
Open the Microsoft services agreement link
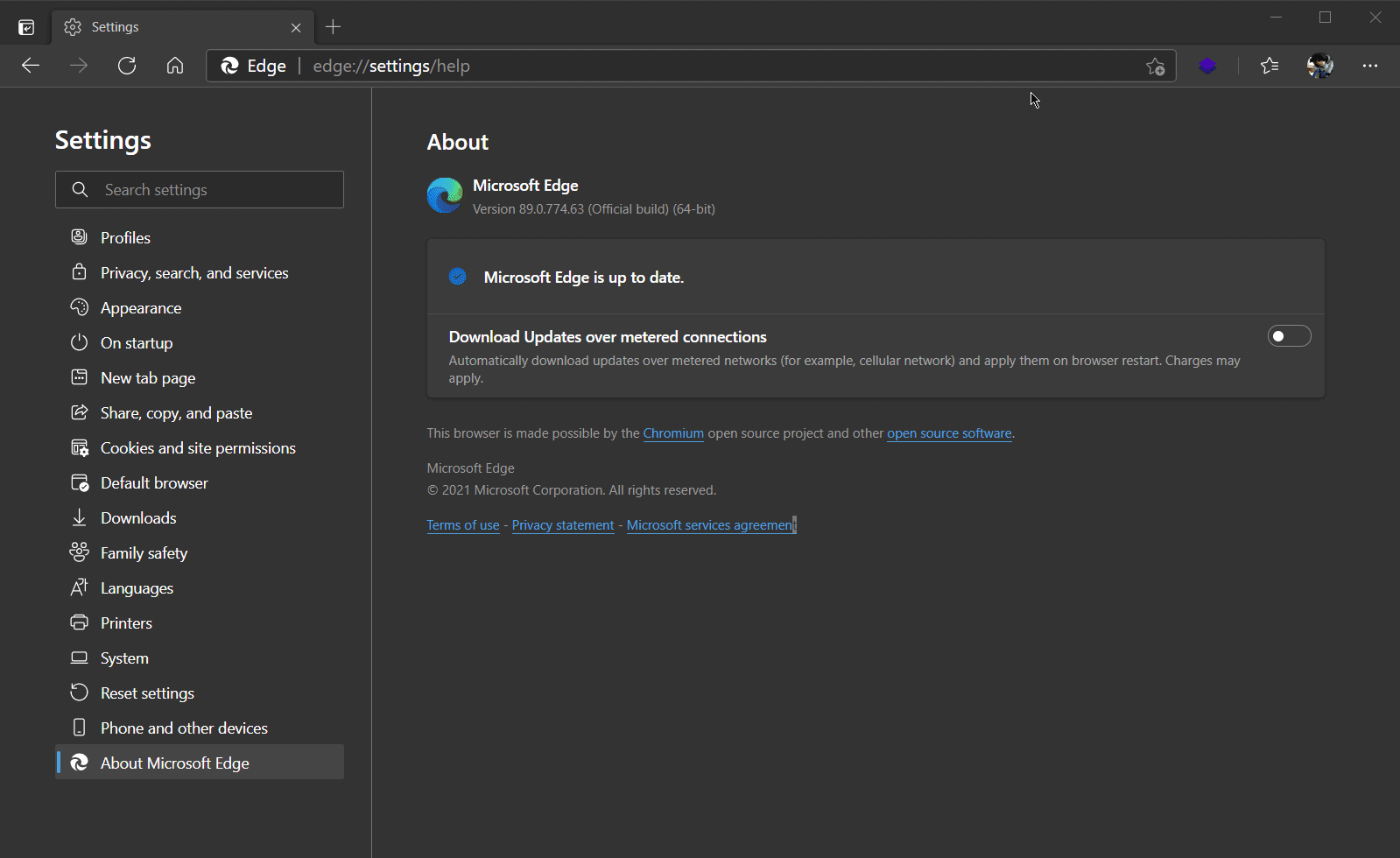711,525
